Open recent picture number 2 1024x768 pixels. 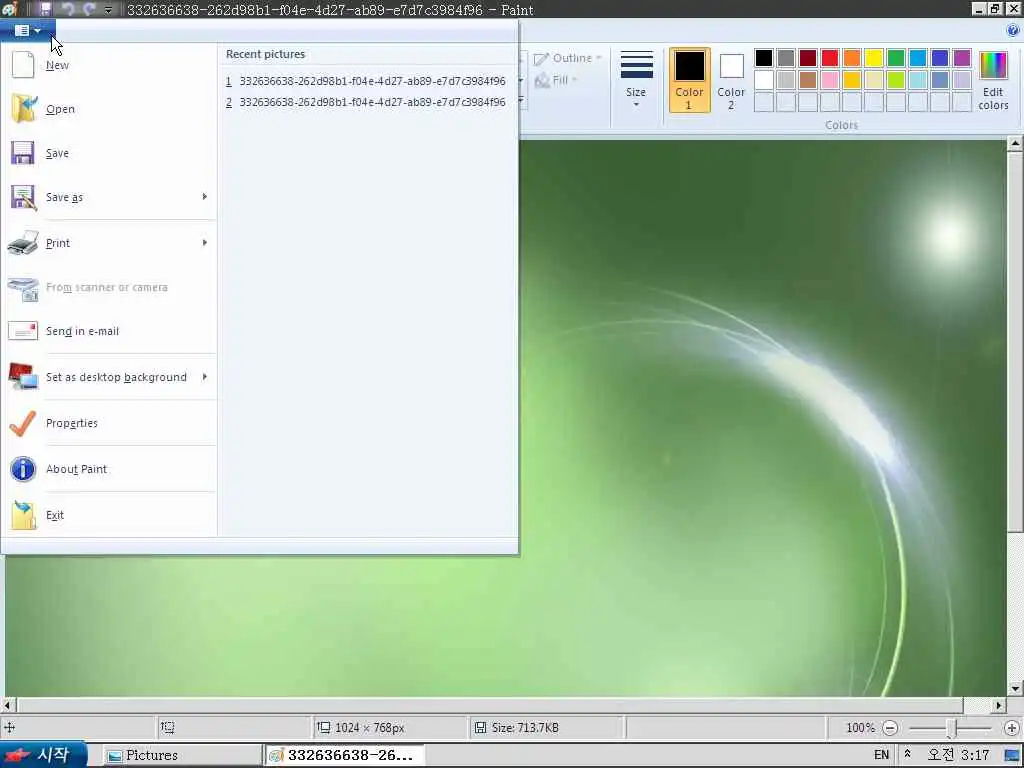[x=366, y=102]
